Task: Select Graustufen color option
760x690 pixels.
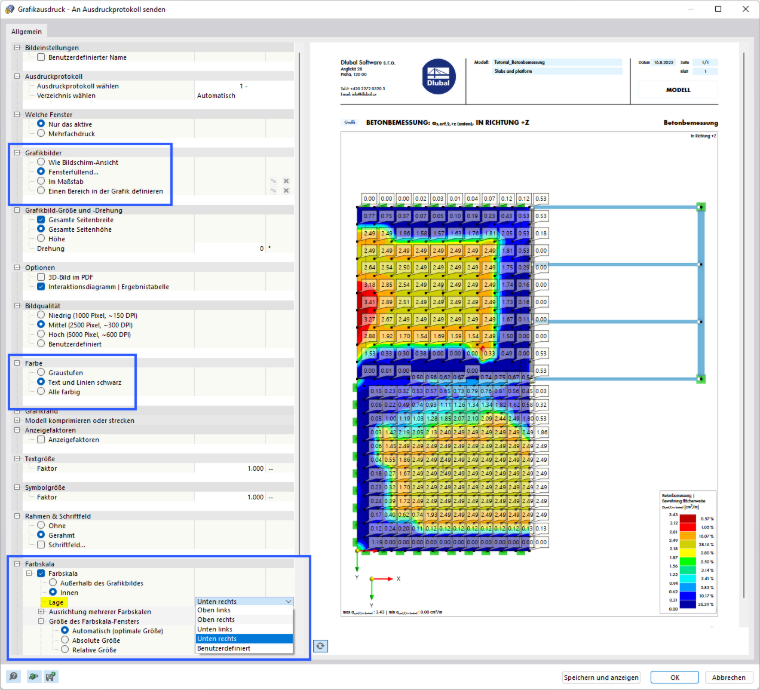Action: pos(41,372)
